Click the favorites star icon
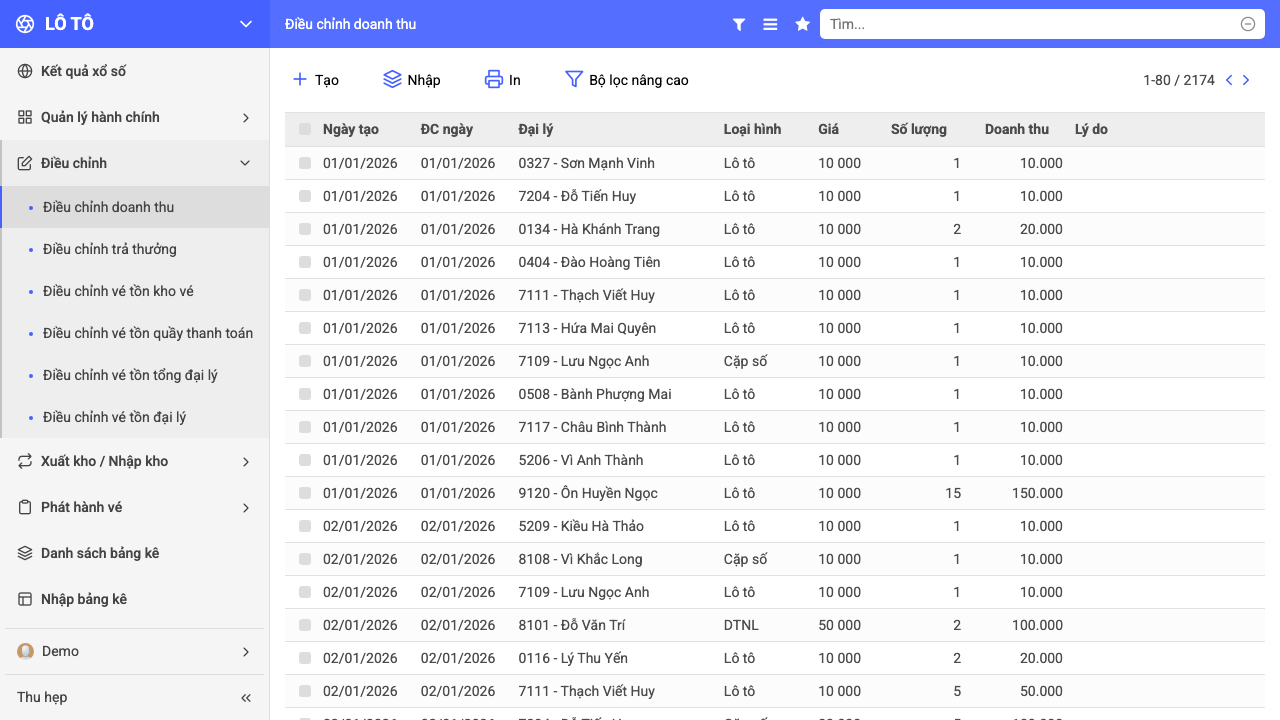Image resolution: width=1280 pixels, height=720 pixels. tap(802, 24)
